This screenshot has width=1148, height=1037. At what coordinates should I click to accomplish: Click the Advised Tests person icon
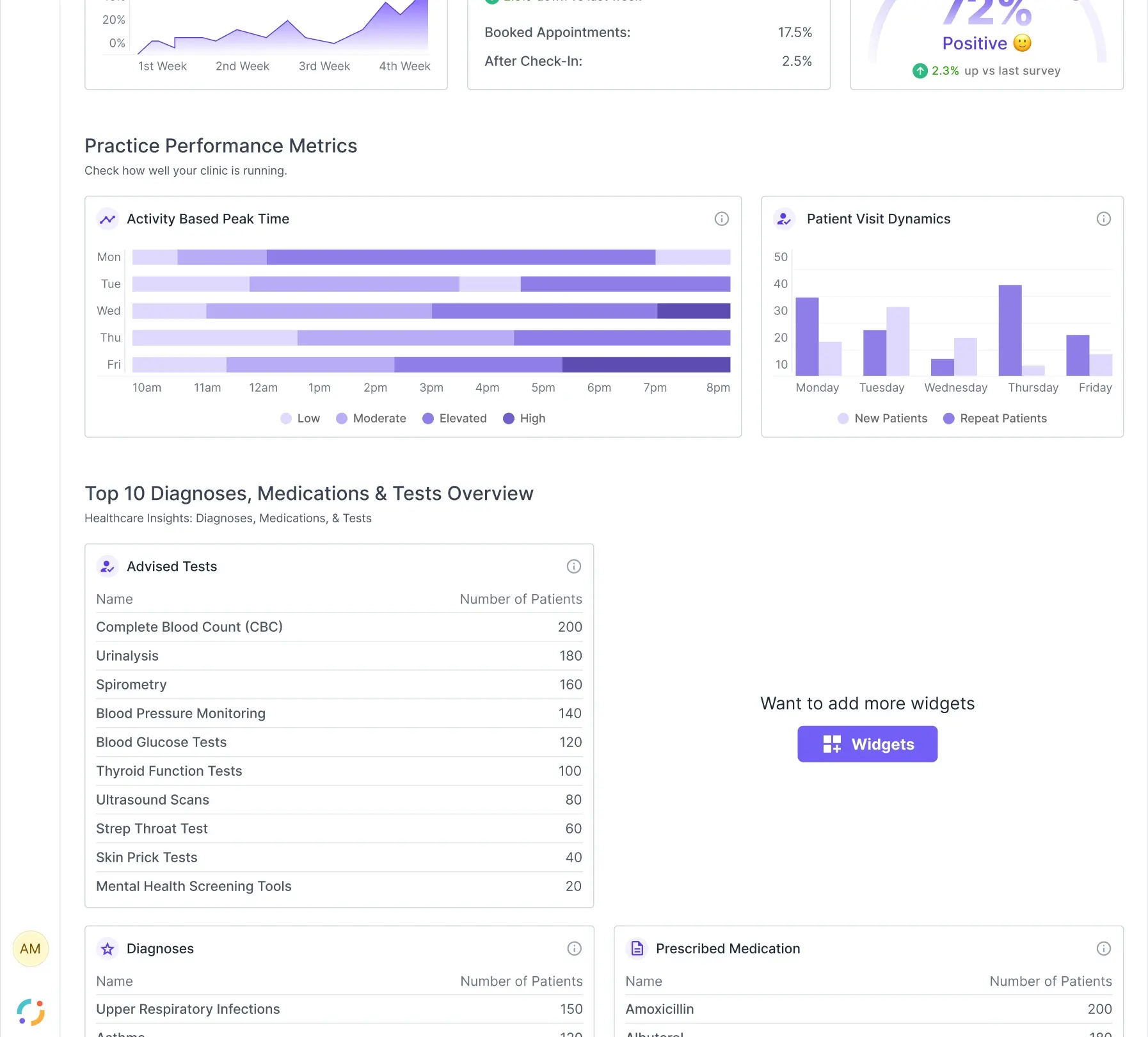click(x=108, y=567)
